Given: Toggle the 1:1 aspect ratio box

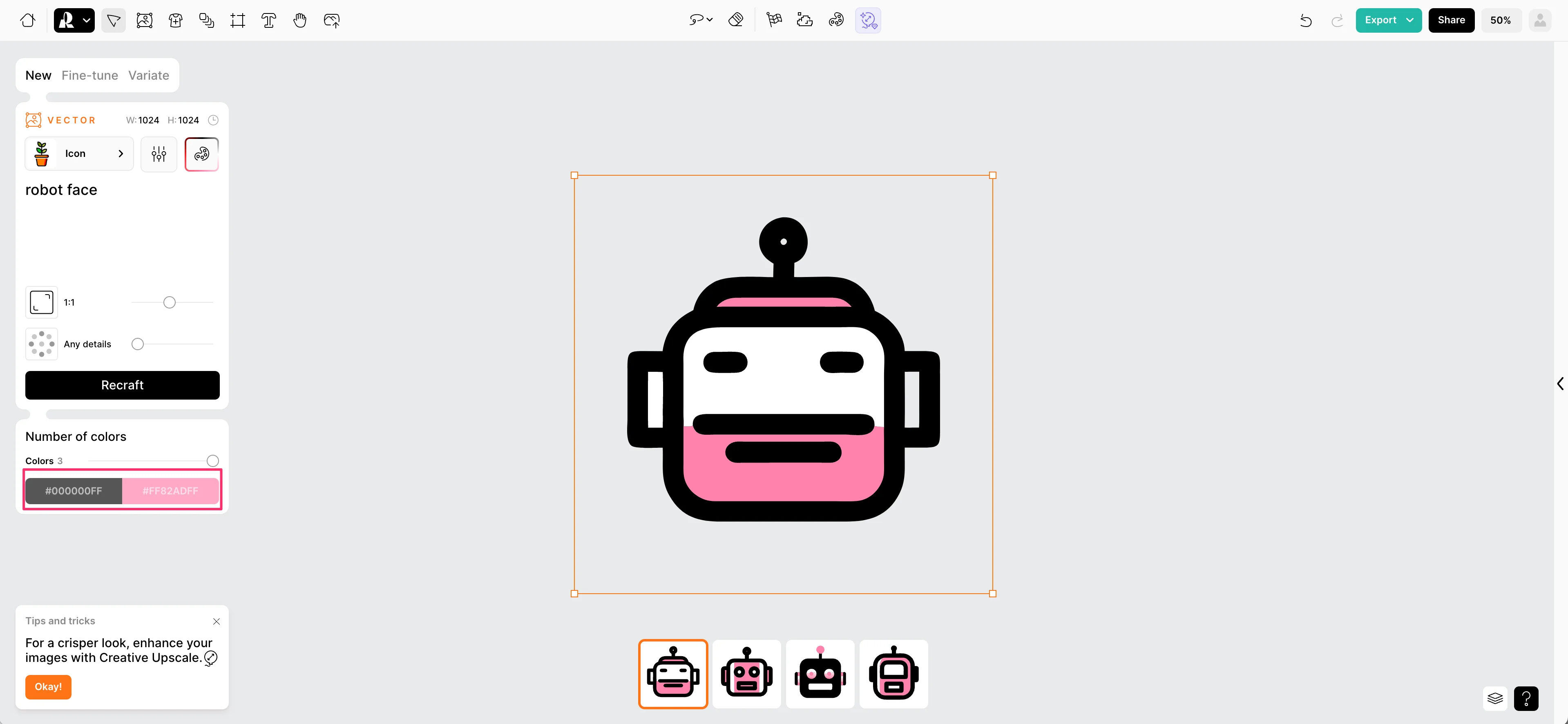Looking at the screenshot, I should click(41, 302).
